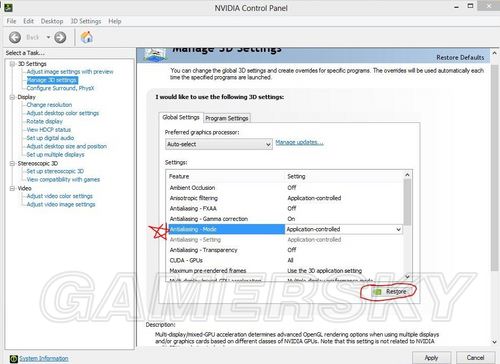Select the CUDA - GPUs row
500x364 pixels.
pyautogui.click(x=284, y=260)
